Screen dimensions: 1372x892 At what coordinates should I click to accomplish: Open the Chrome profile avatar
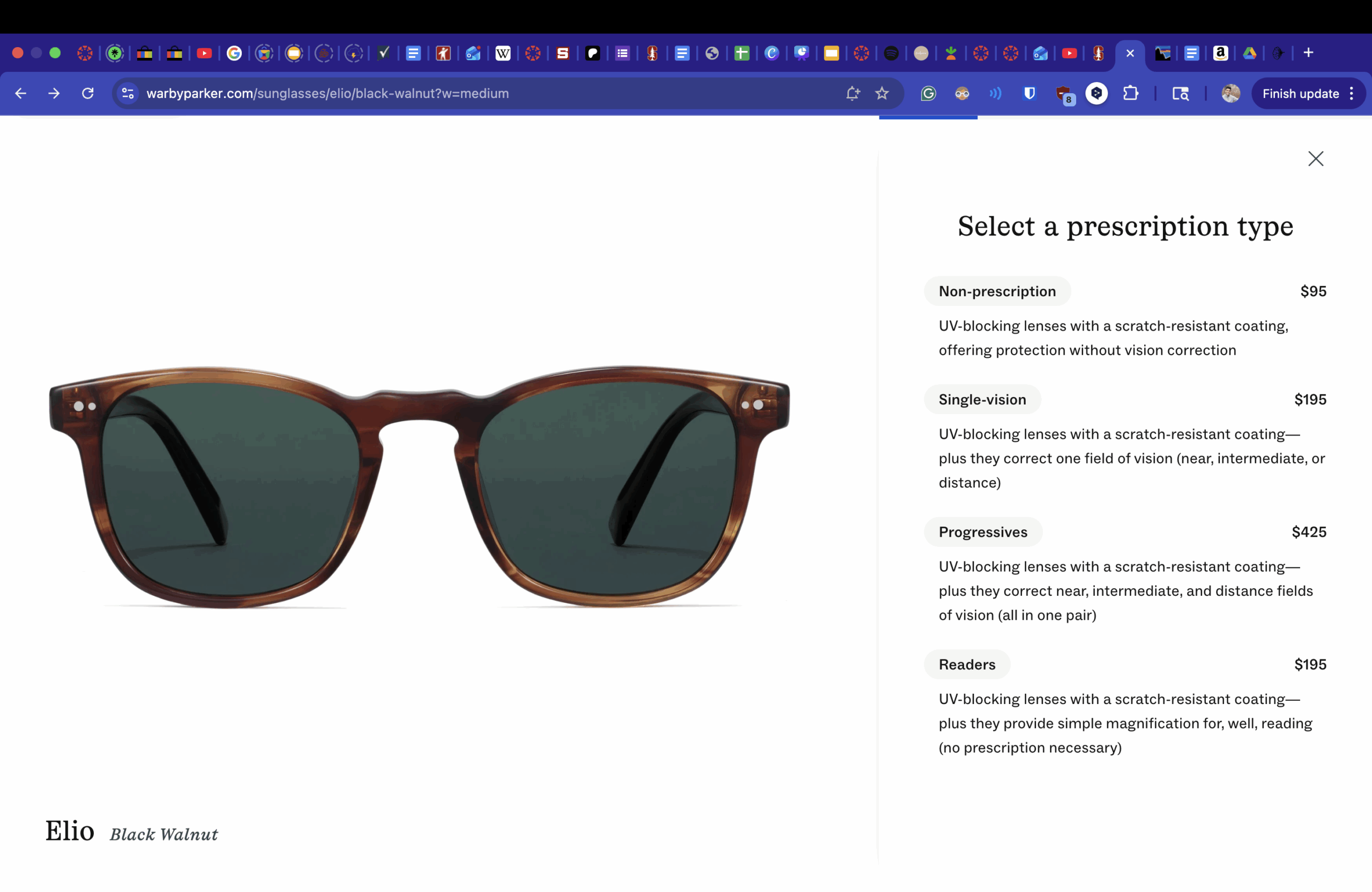click(x=1230, y=93)
